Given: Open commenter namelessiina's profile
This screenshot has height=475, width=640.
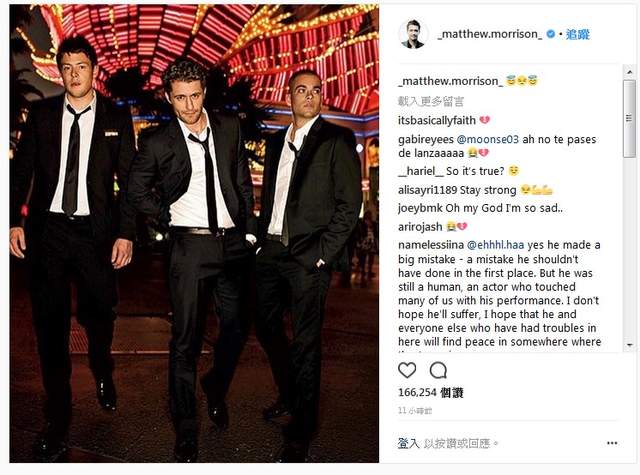Looking at the screenshot, I should 431,245.
